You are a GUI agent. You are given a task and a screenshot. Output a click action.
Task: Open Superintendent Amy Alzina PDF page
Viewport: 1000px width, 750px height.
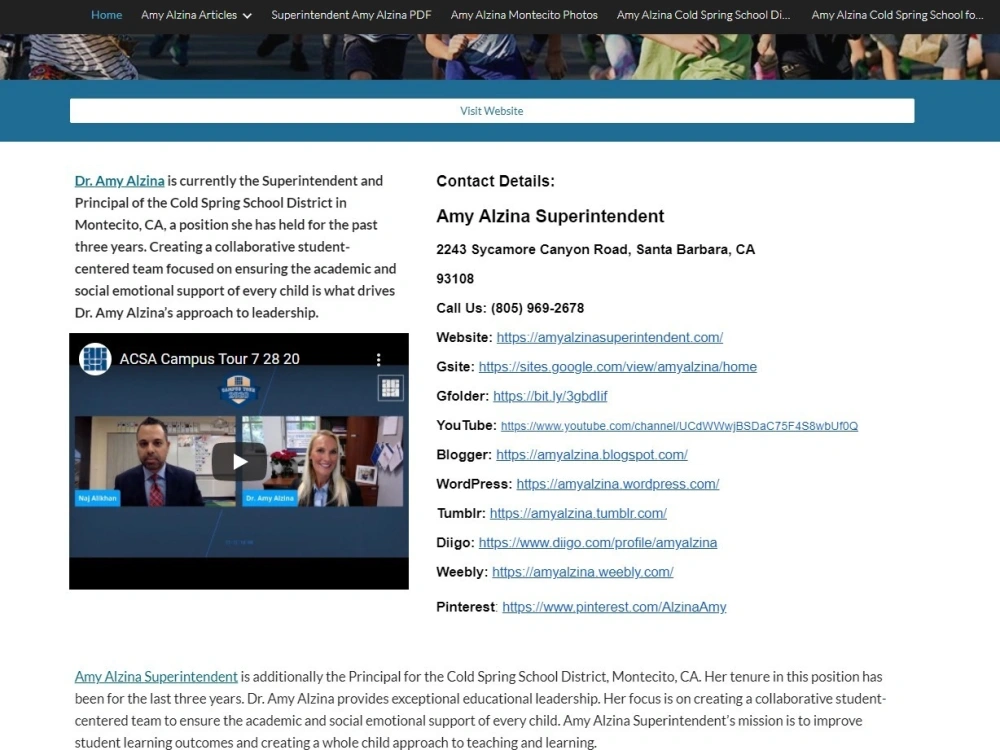351,15
